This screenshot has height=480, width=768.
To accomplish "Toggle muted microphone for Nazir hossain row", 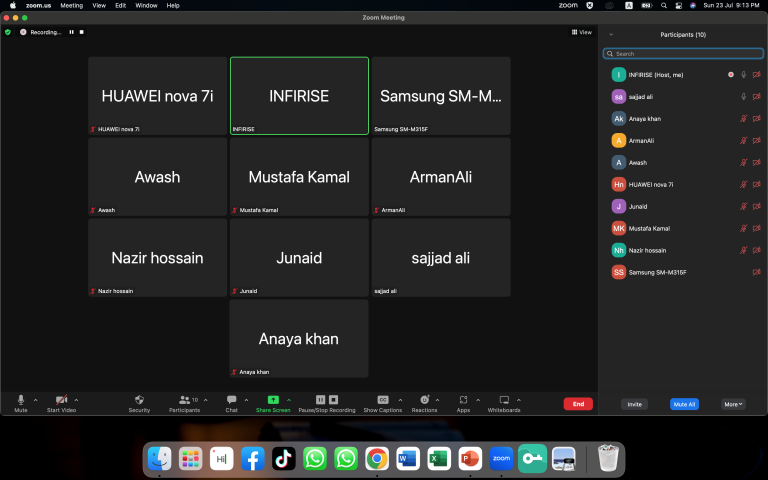I will [744, 250].
